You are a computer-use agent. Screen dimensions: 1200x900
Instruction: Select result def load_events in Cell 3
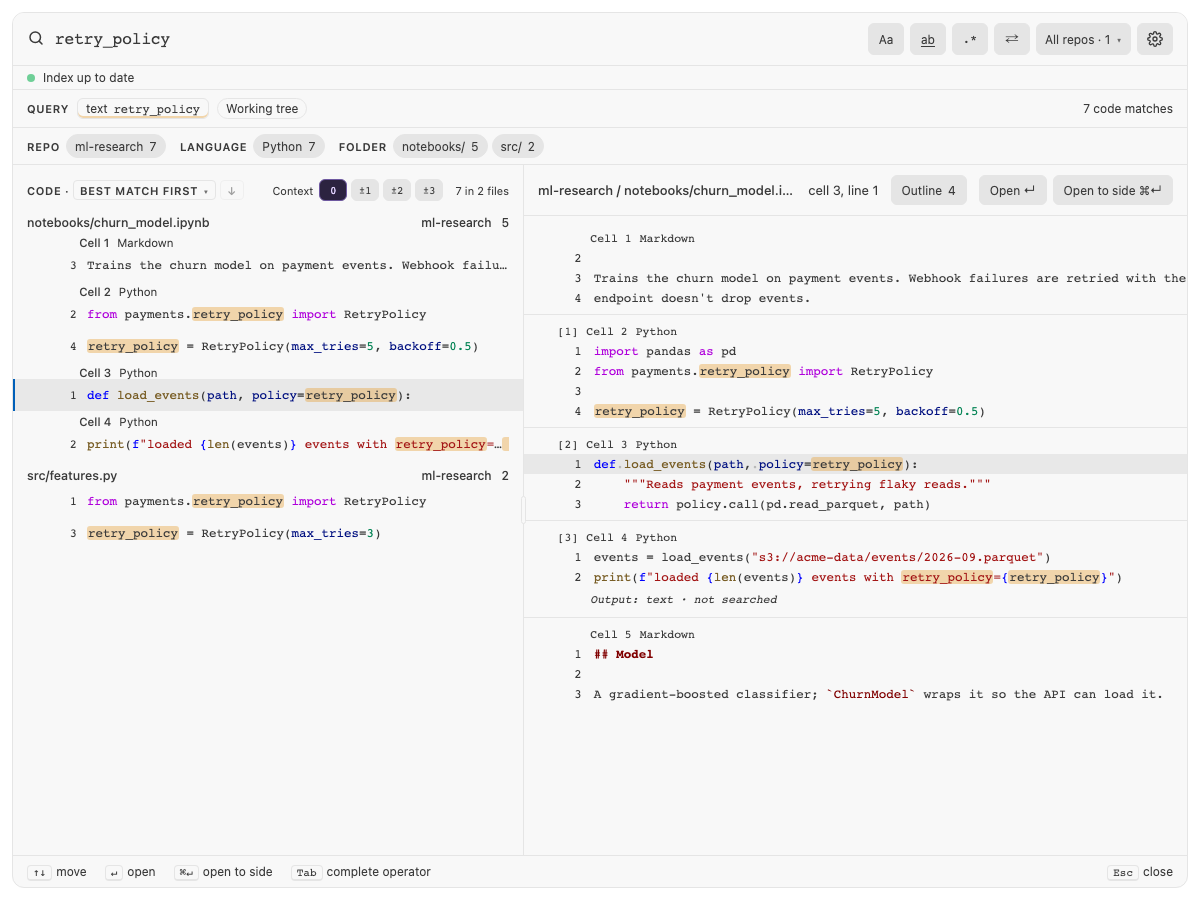tap(268, 395)
